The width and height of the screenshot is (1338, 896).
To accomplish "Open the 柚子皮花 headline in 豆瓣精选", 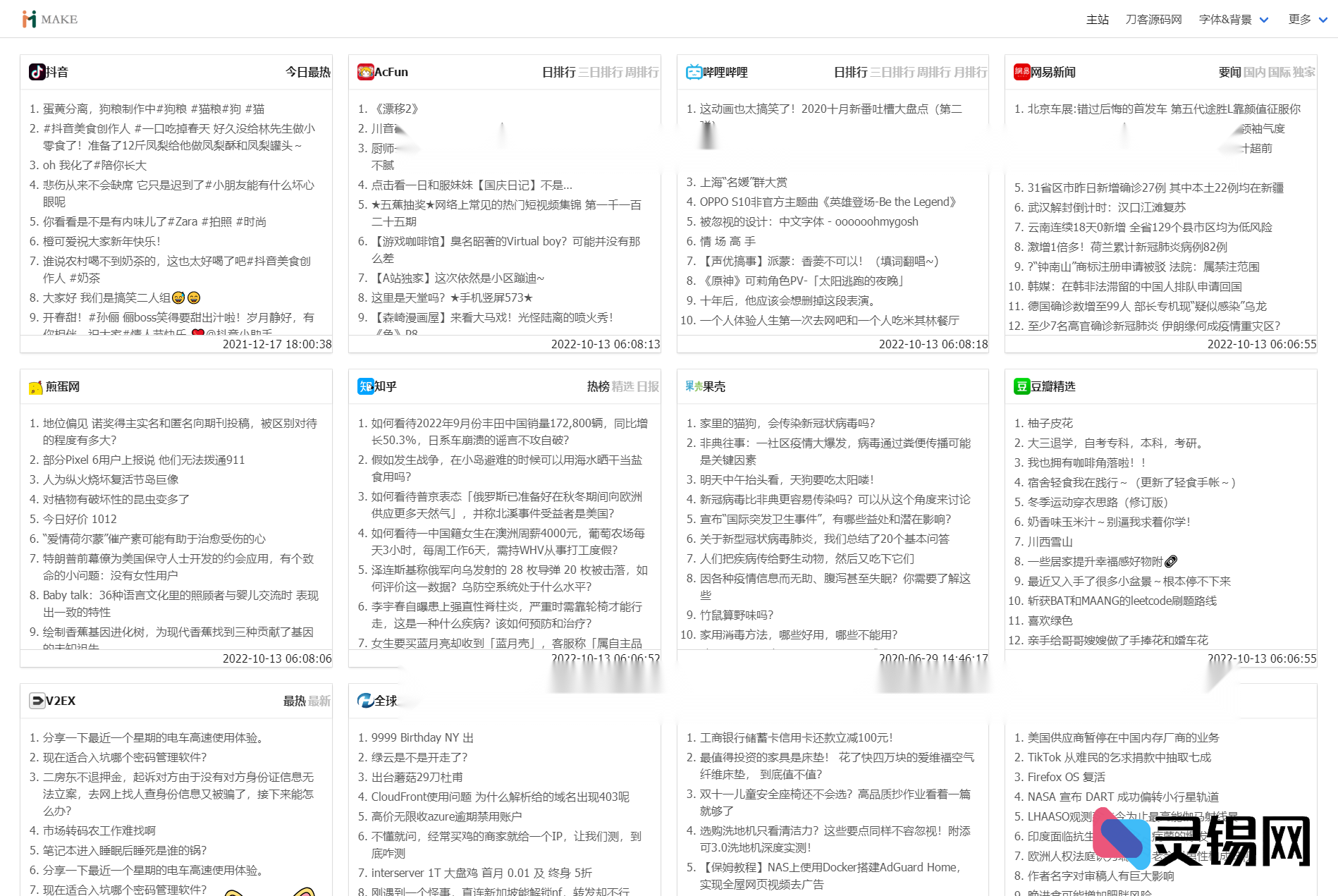I will pos(1051,423).
